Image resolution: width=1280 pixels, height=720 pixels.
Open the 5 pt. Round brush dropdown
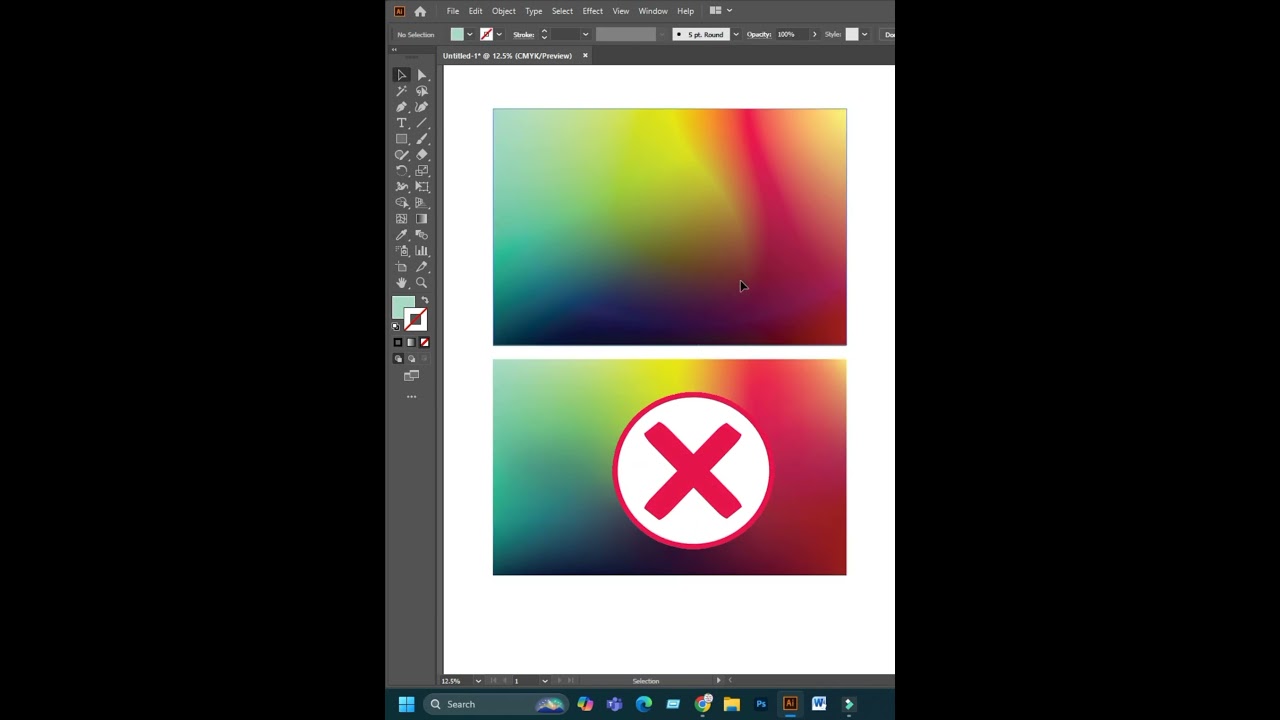[736, 35]
